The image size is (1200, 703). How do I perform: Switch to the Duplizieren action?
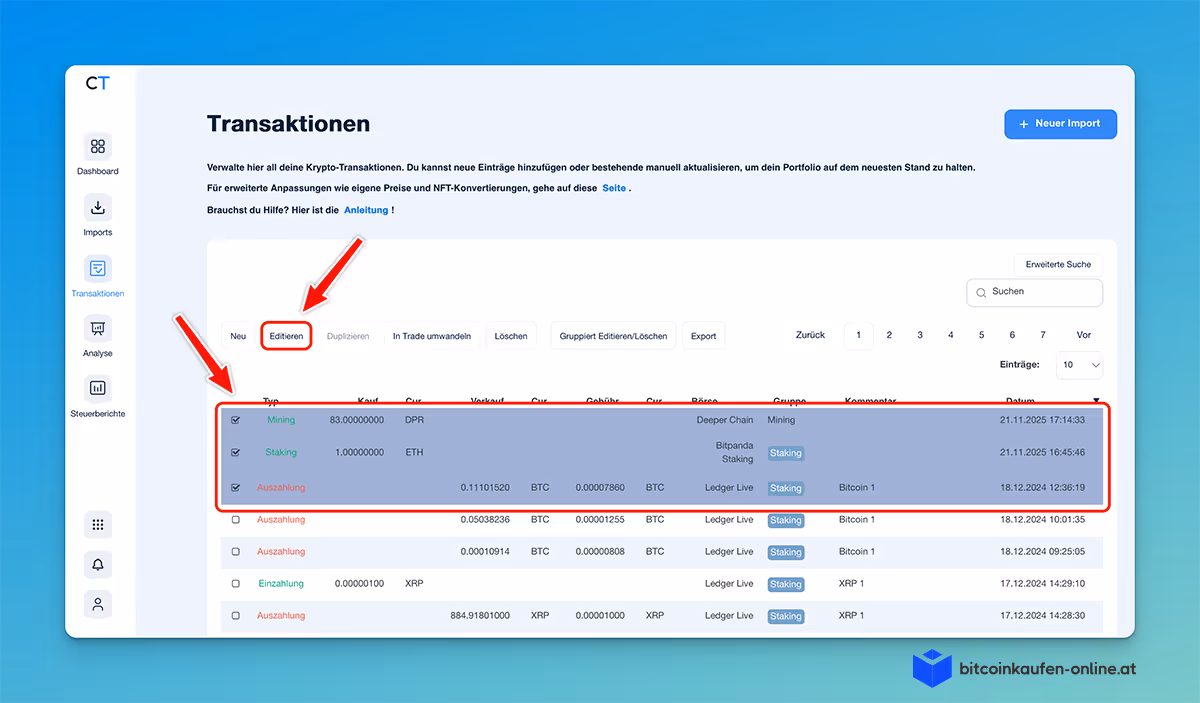348,336
